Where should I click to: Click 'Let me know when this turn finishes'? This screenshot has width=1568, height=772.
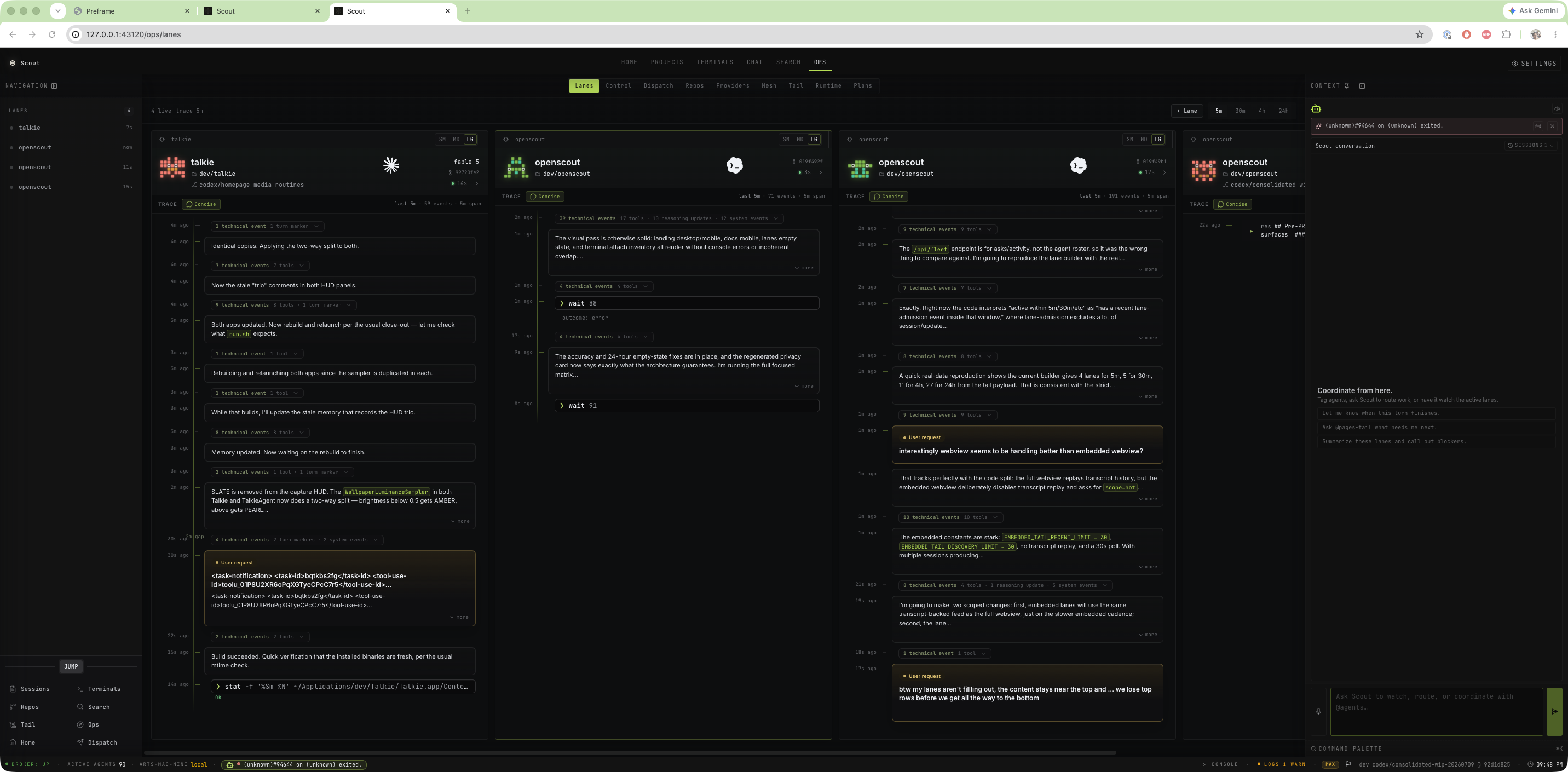tap(1436, 413)
